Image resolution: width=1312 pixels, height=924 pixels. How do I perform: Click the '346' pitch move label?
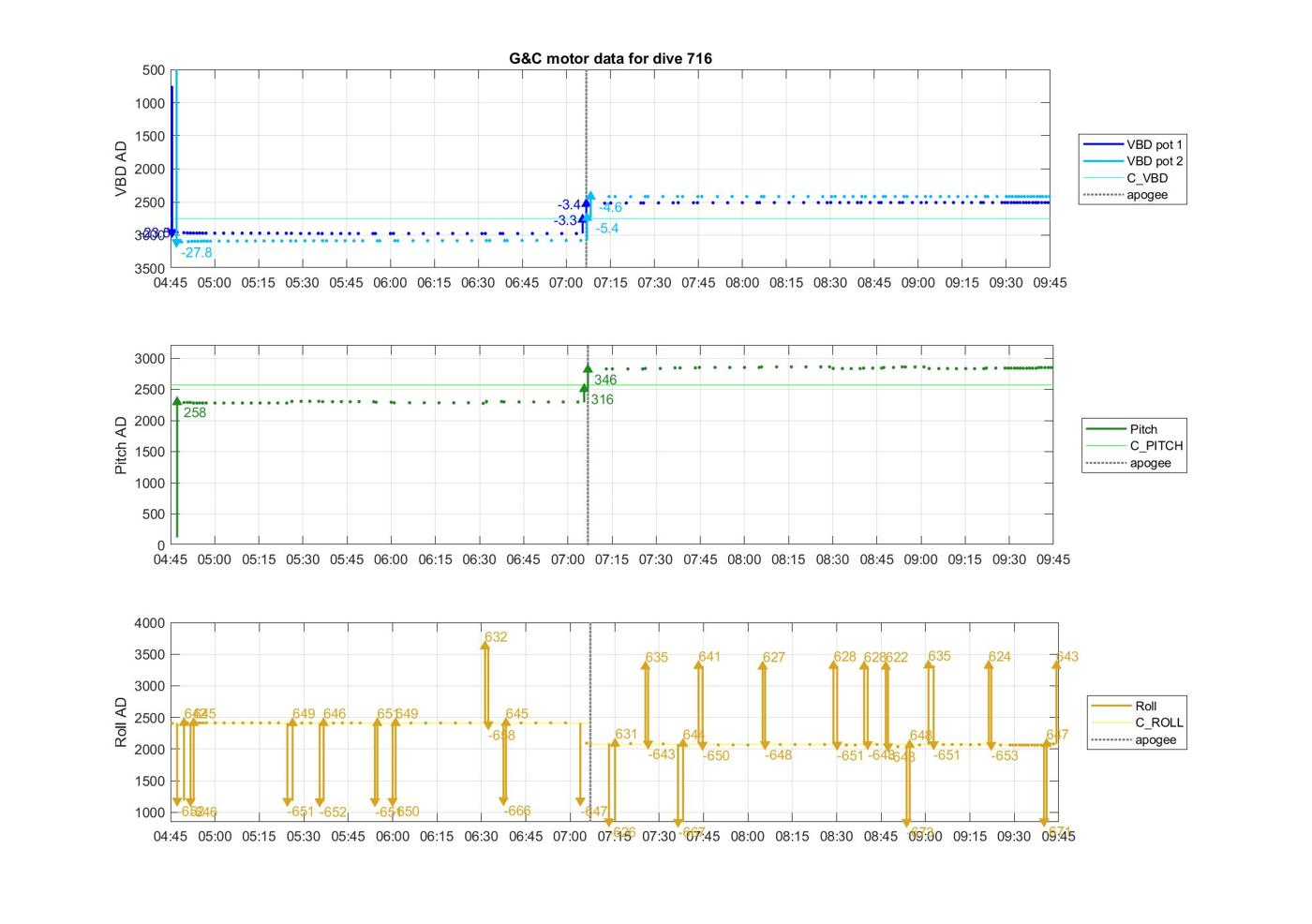tap(605, 380)
